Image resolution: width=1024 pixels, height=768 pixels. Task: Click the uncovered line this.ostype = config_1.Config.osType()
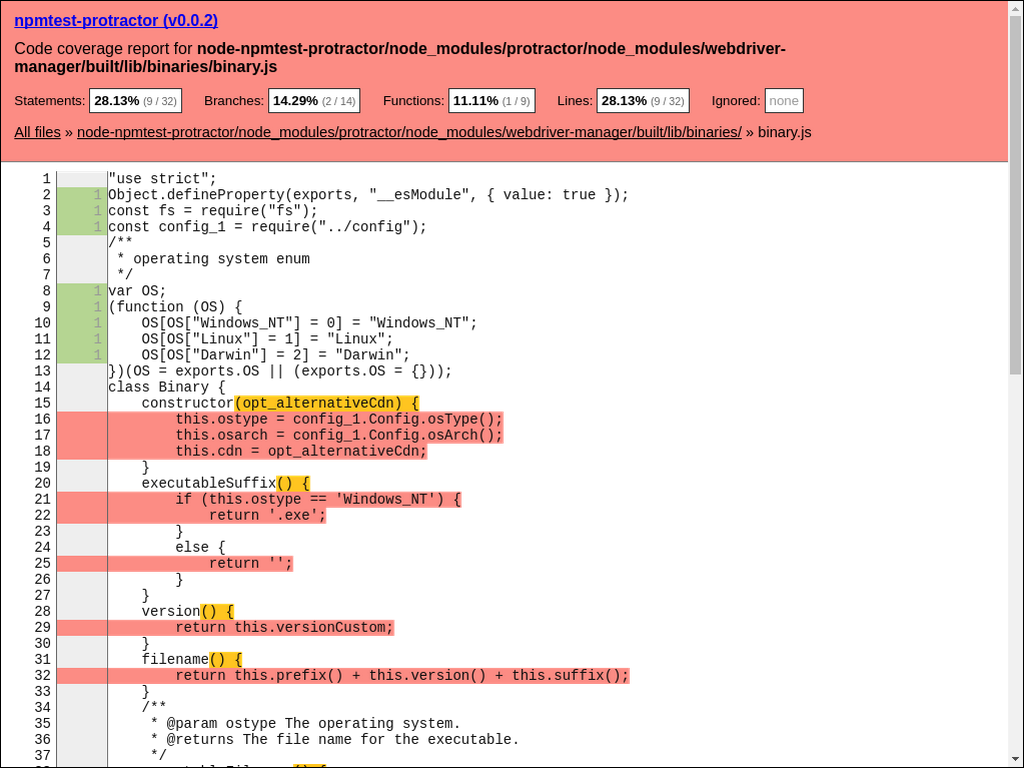pyautogui.click(x=339, y=419)
